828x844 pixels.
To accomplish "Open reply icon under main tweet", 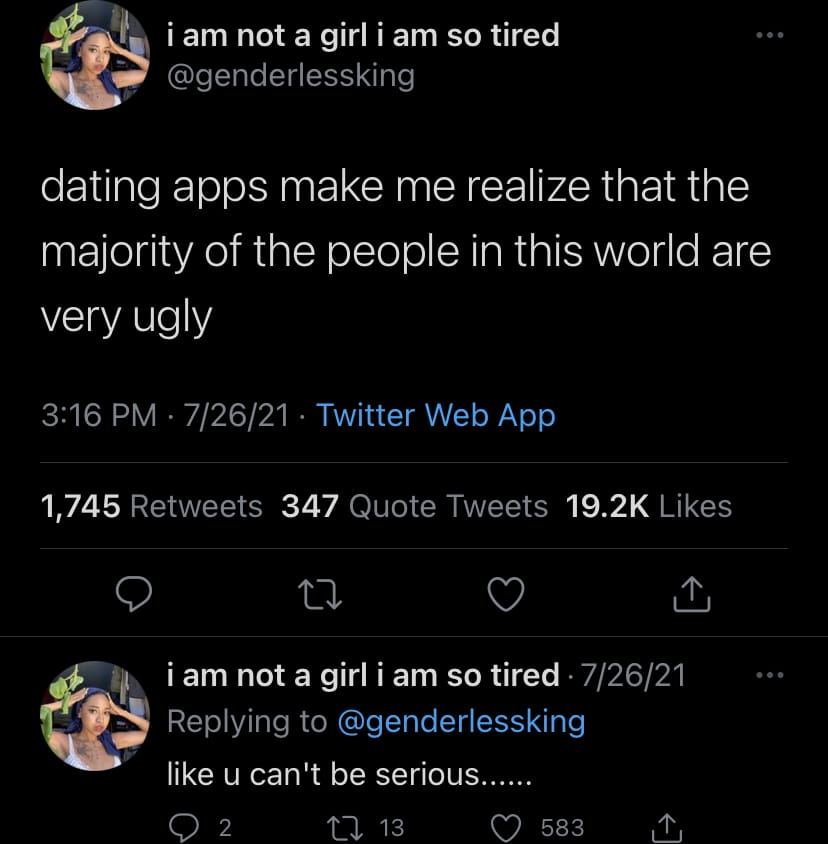I will pyautogui.click(x=134, y=593).
